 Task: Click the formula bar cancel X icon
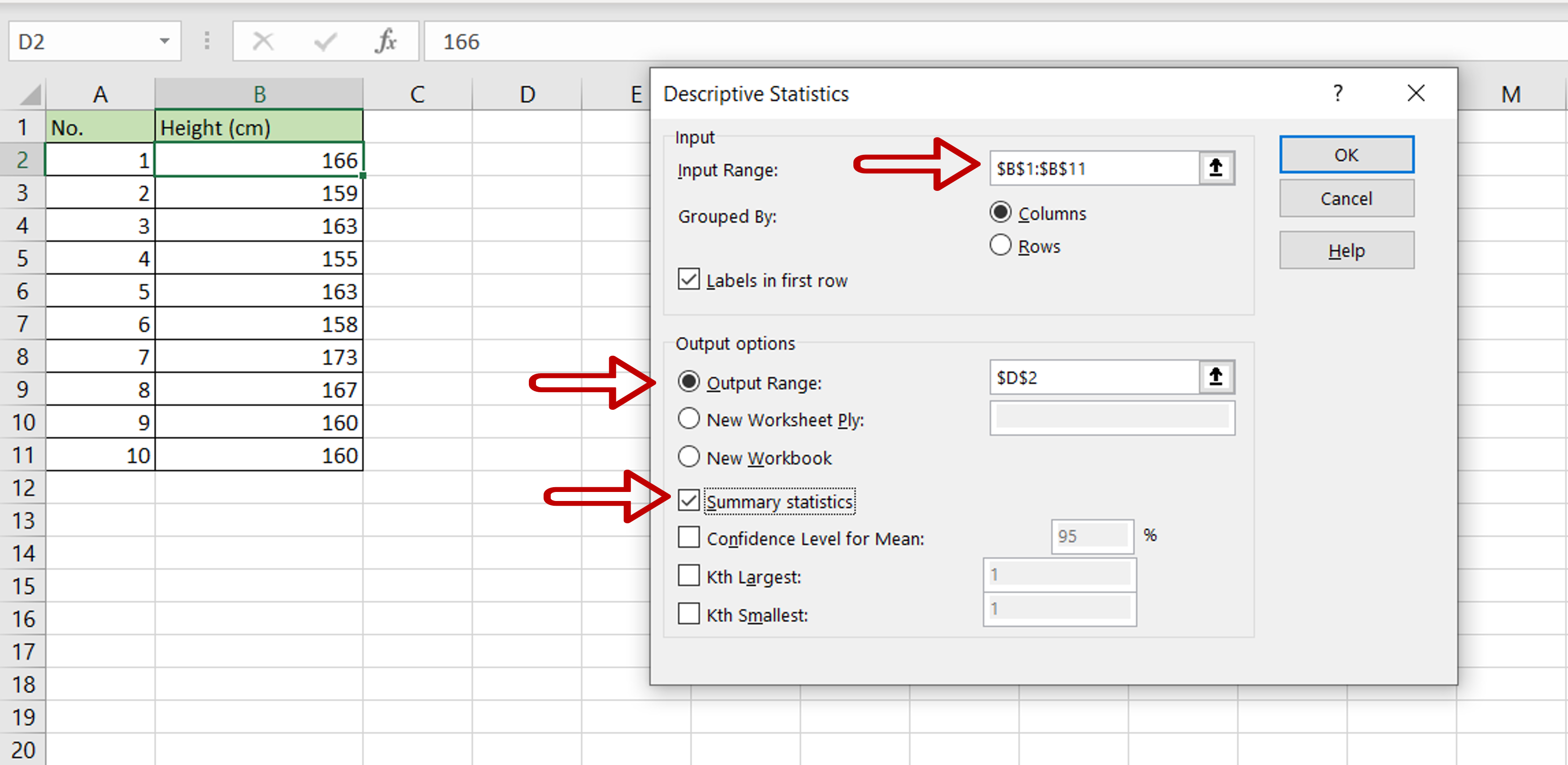pyautogui.click(x=263, y=41)
